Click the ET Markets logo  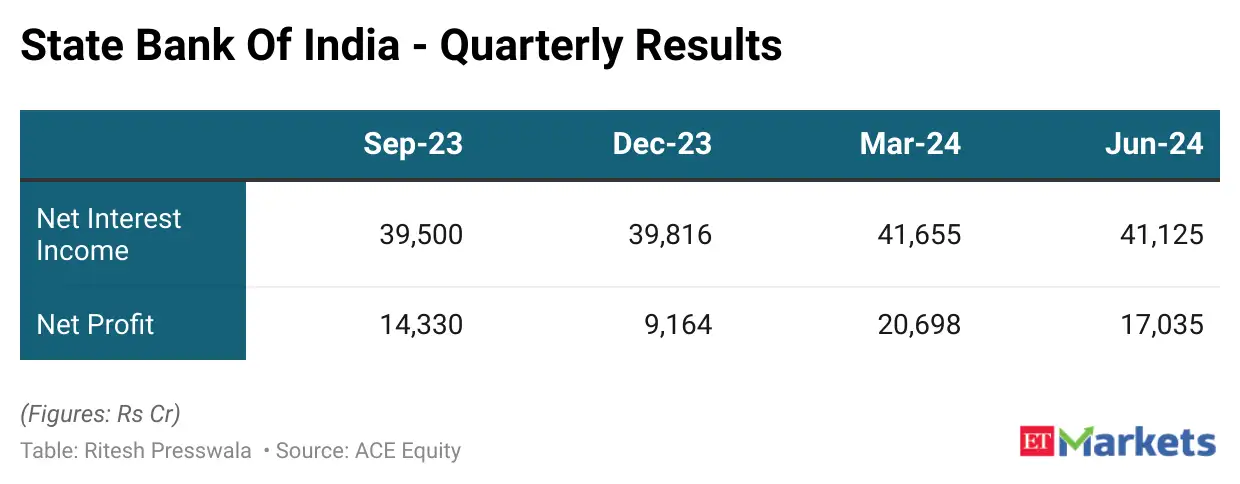pyautogui.click(x=1118, y=441)
